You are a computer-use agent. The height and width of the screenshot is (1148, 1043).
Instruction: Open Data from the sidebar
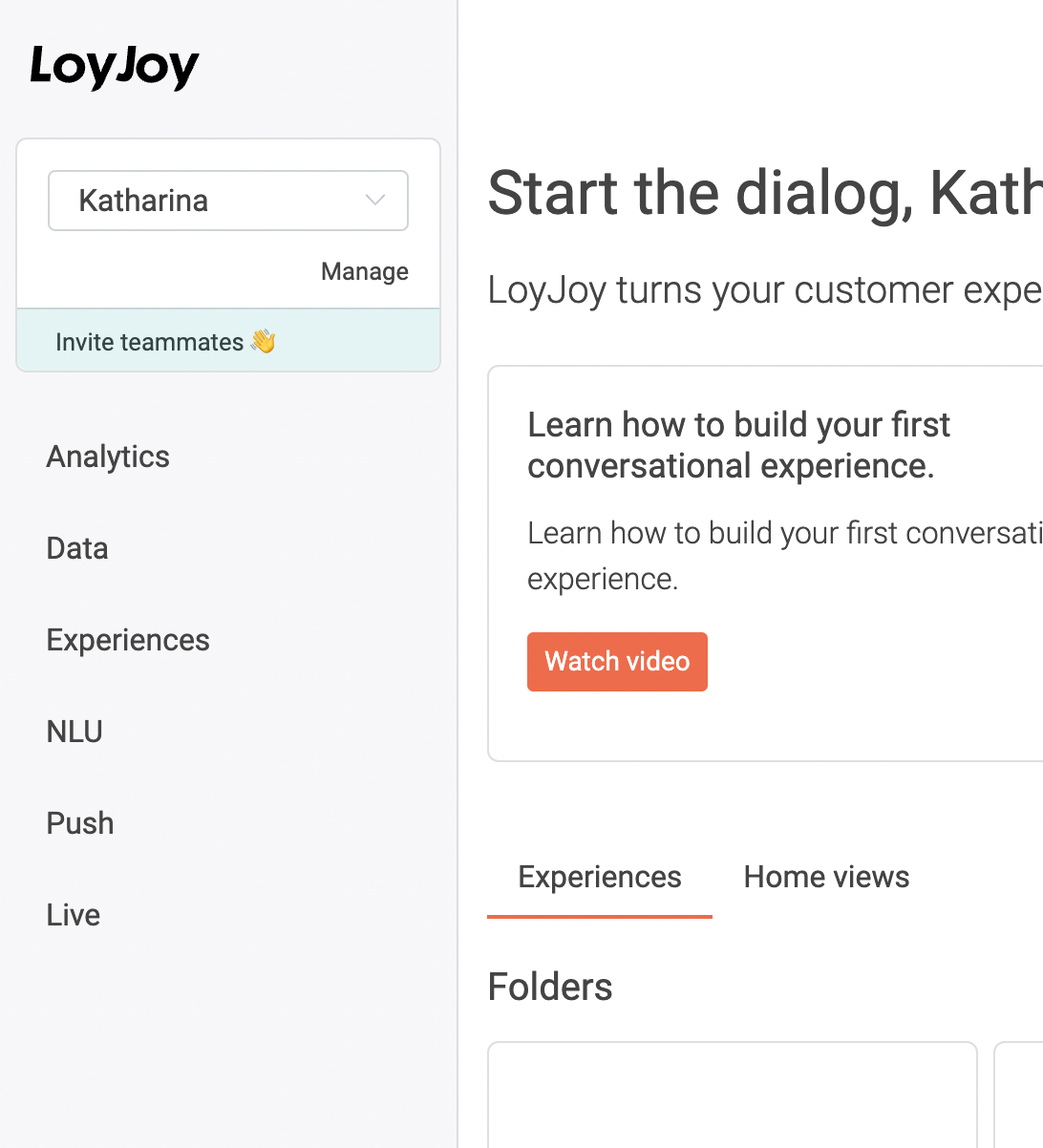pyautogui.click(x=76, y=548)
